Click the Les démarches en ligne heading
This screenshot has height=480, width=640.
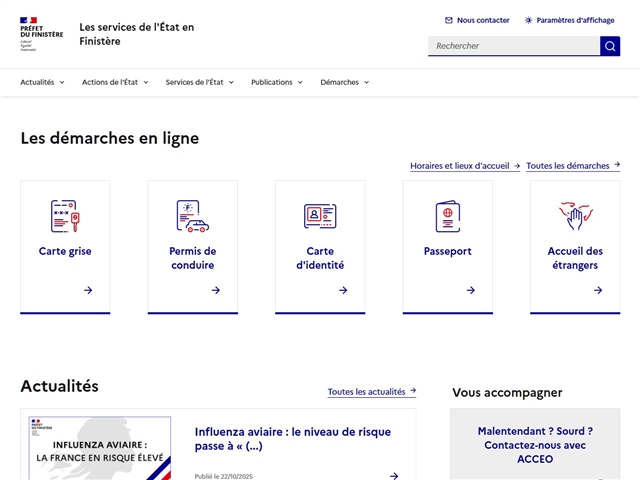[110, 138]
